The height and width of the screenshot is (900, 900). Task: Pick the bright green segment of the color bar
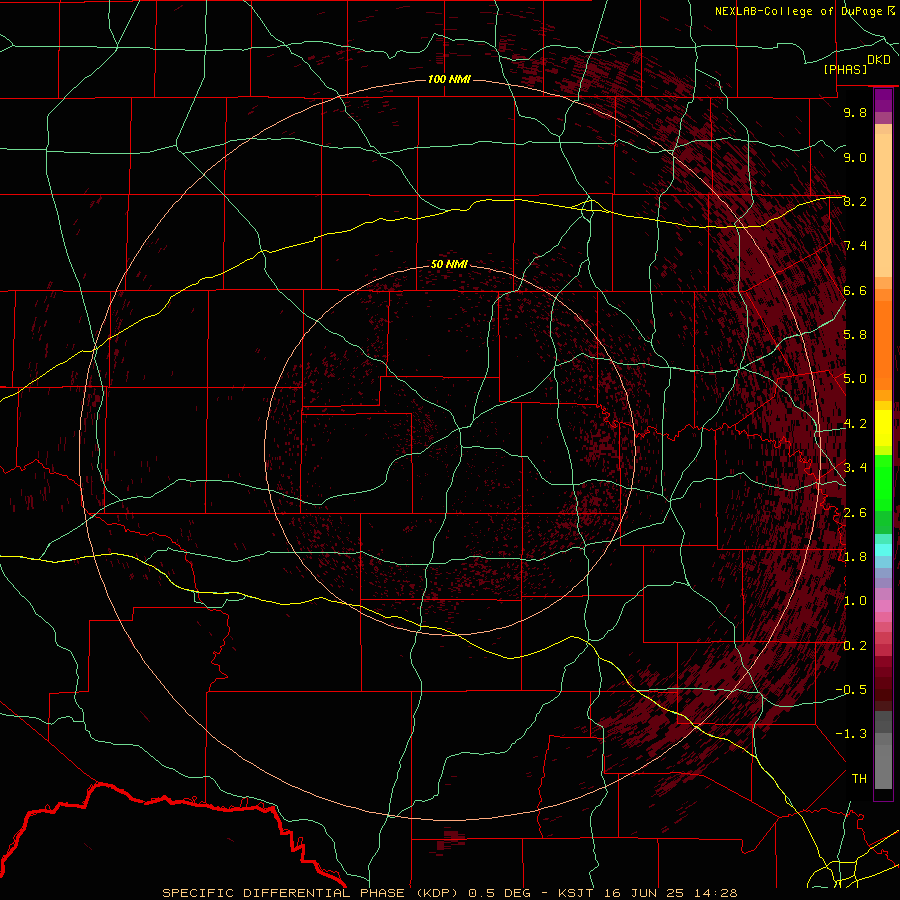(x=883, y=482)
